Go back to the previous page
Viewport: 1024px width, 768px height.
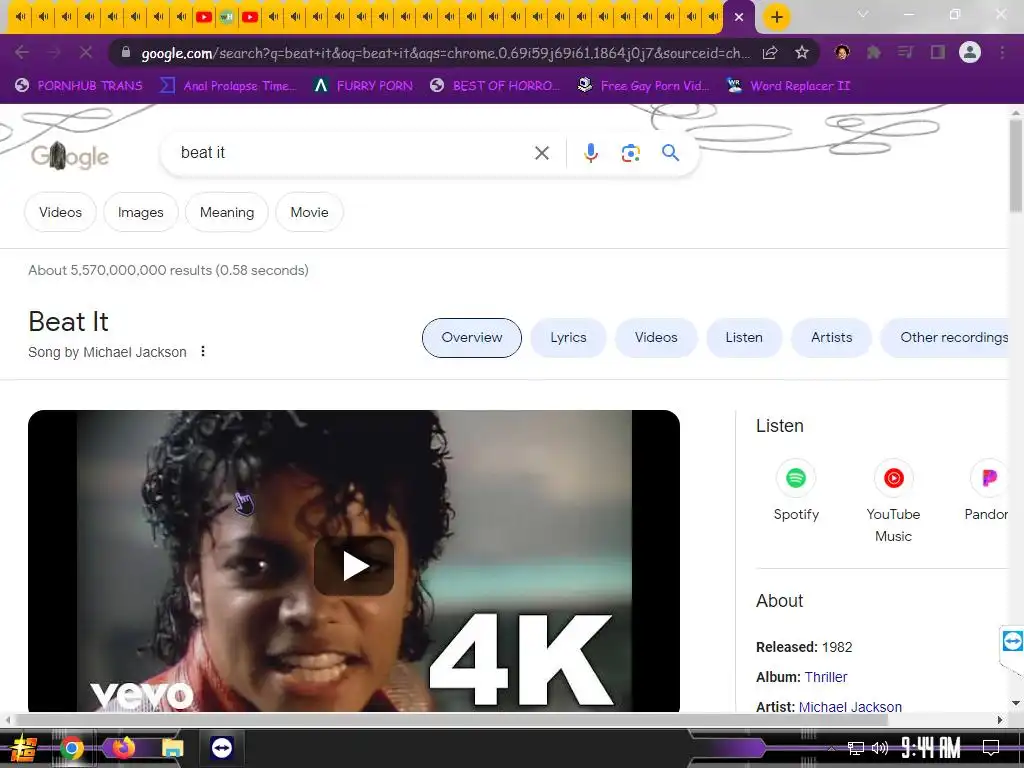pos(22,52)
